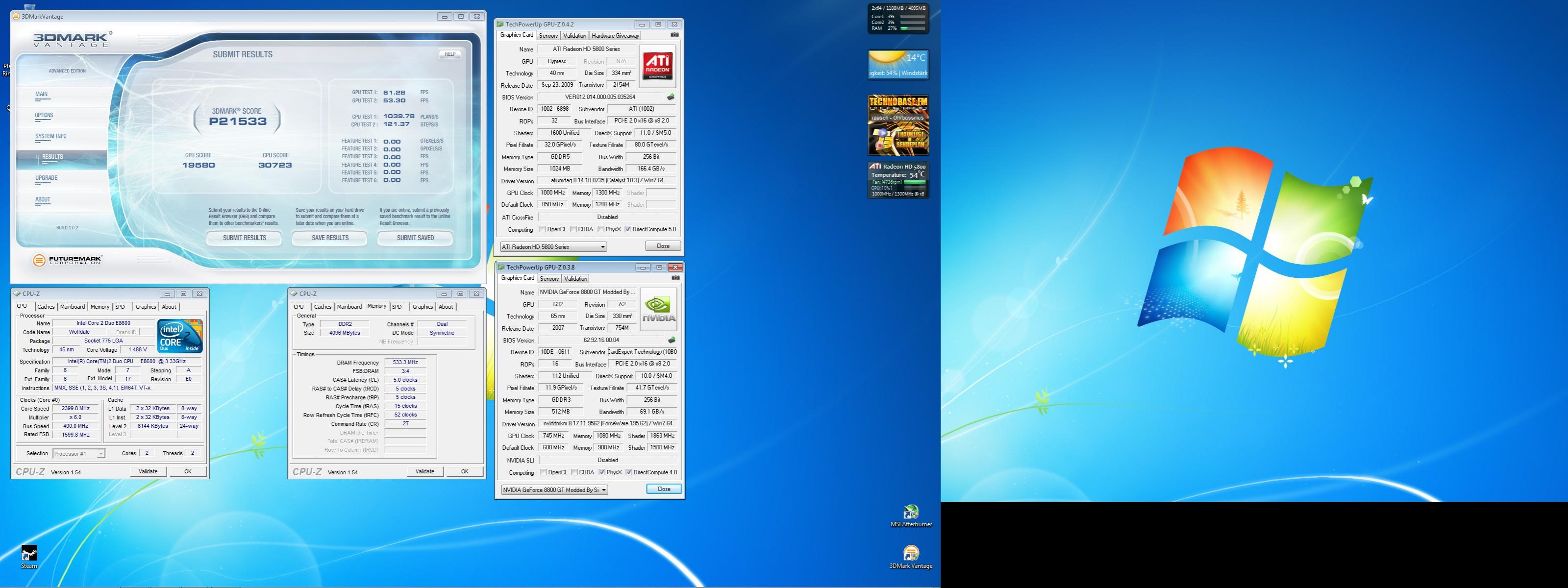This screenshot has width=1568, height=588.
Task: Click the camera icon in GPU-Z 0.4.2
Action: (674, 35)
